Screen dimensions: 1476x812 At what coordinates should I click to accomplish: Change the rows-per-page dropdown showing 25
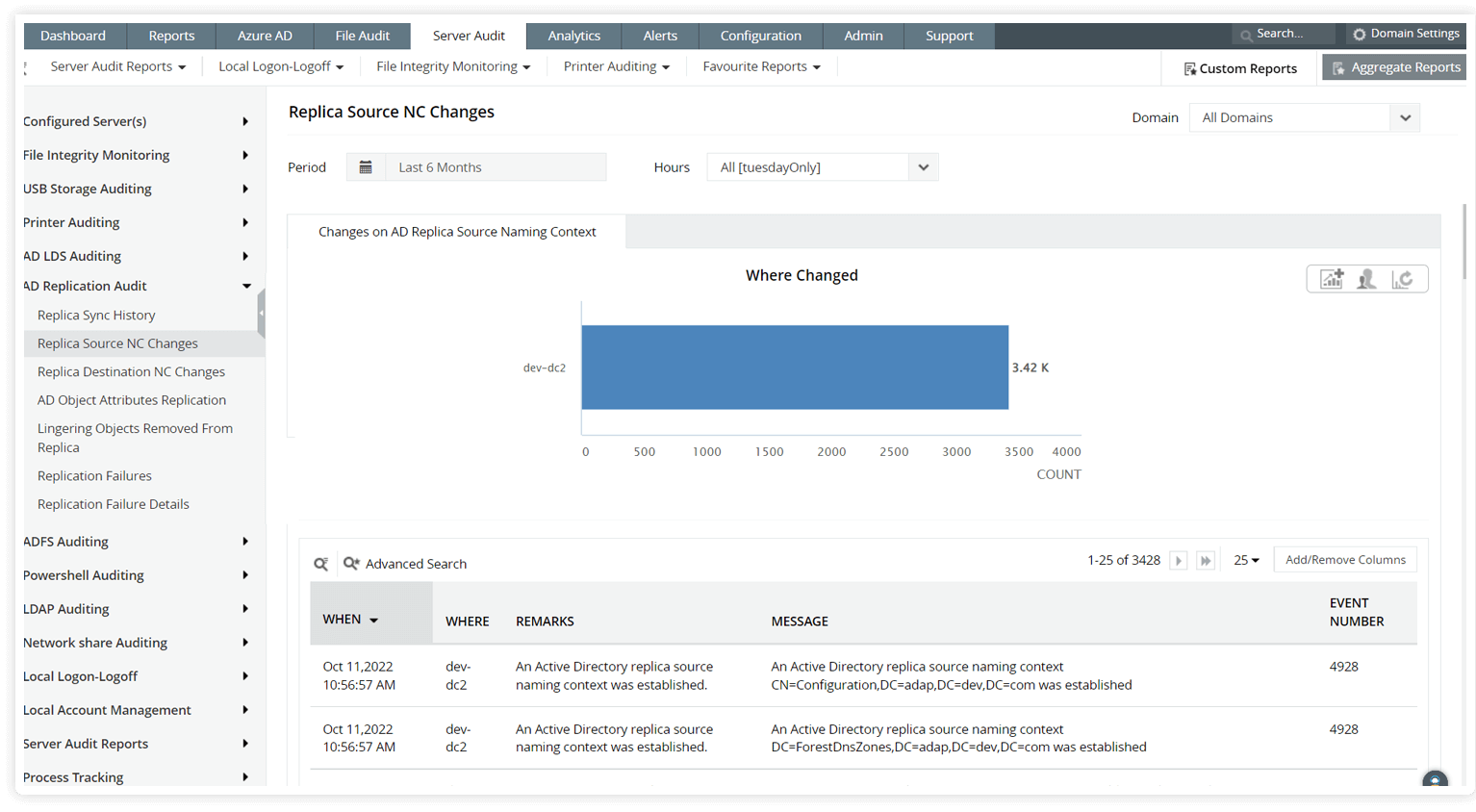tap(1246, 560)
